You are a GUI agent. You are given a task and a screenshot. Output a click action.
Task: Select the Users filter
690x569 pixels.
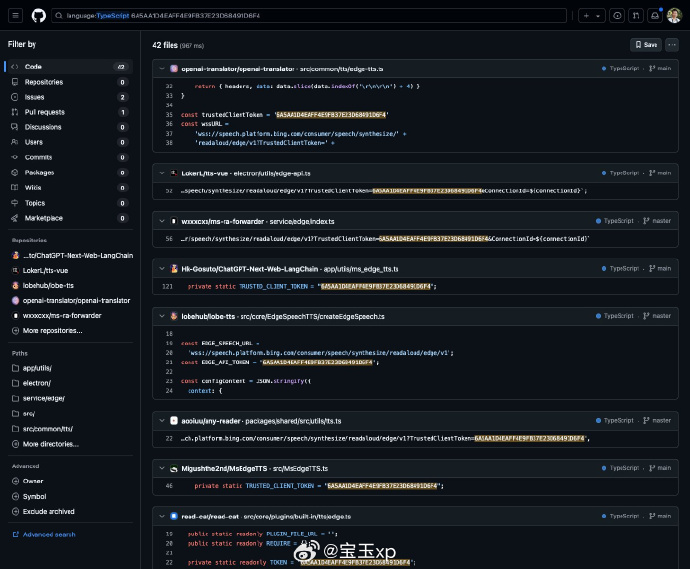coord(70,142)
